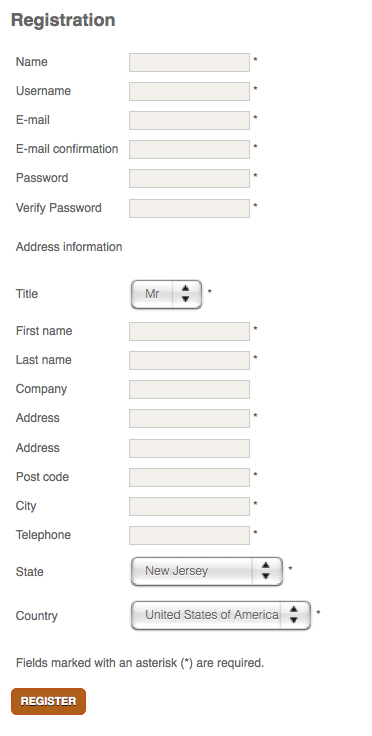Focus the Username text box
The height and width of the screenshot is (736, 372).
click(x=189, y=92)
